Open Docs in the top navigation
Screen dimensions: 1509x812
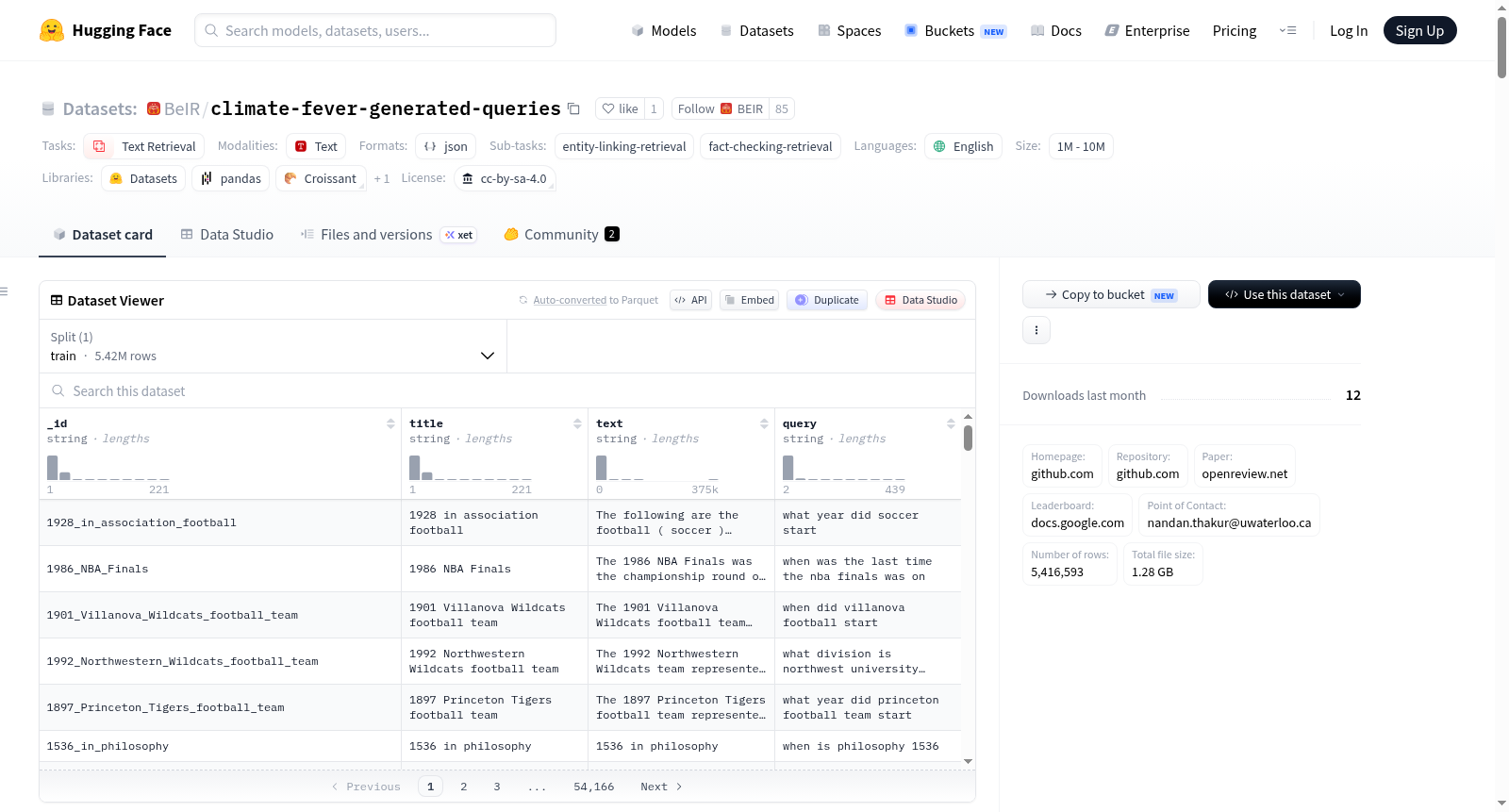coord(1055,30)
